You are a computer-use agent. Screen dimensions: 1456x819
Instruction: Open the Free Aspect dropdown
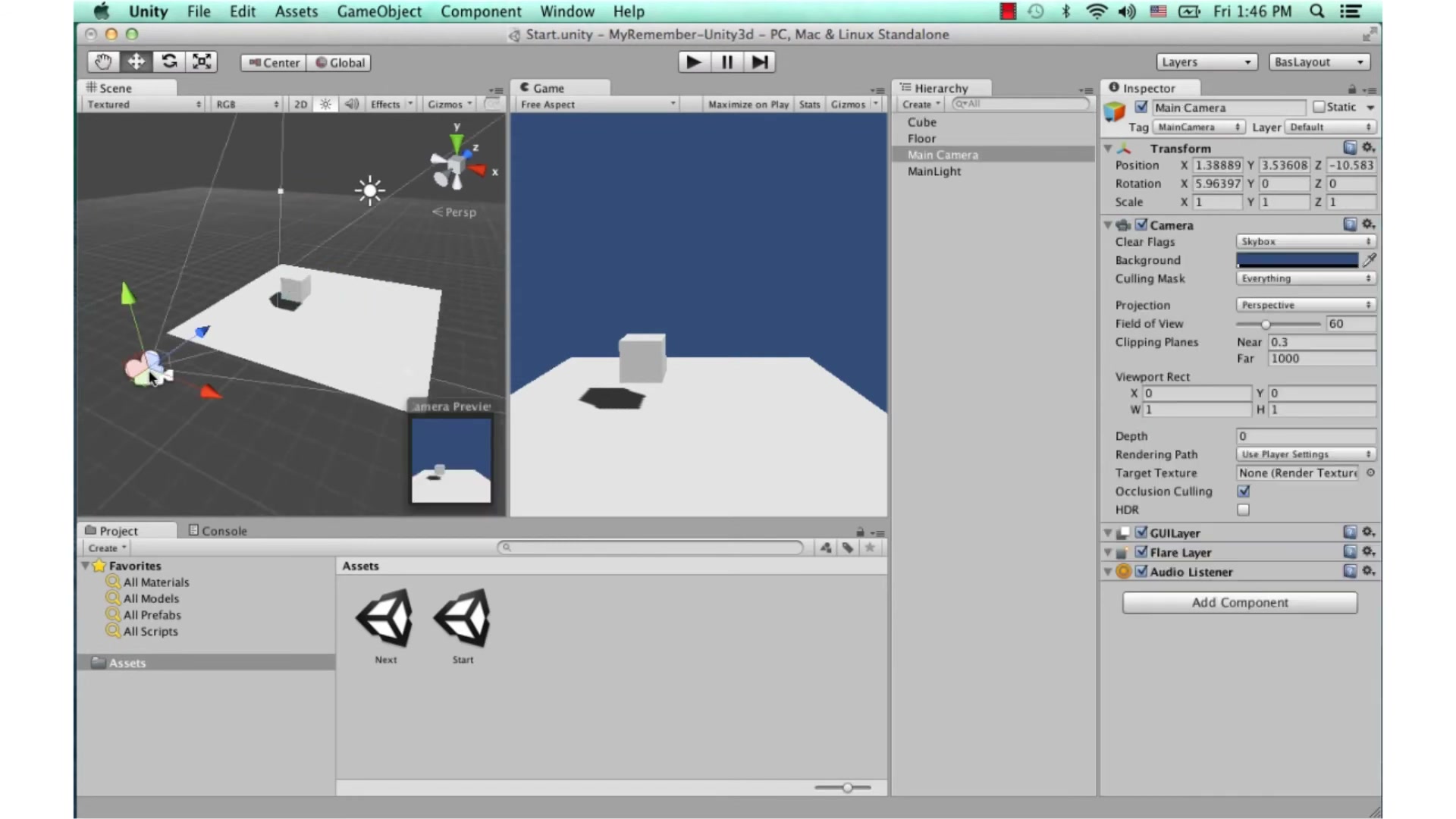[598, 105]
